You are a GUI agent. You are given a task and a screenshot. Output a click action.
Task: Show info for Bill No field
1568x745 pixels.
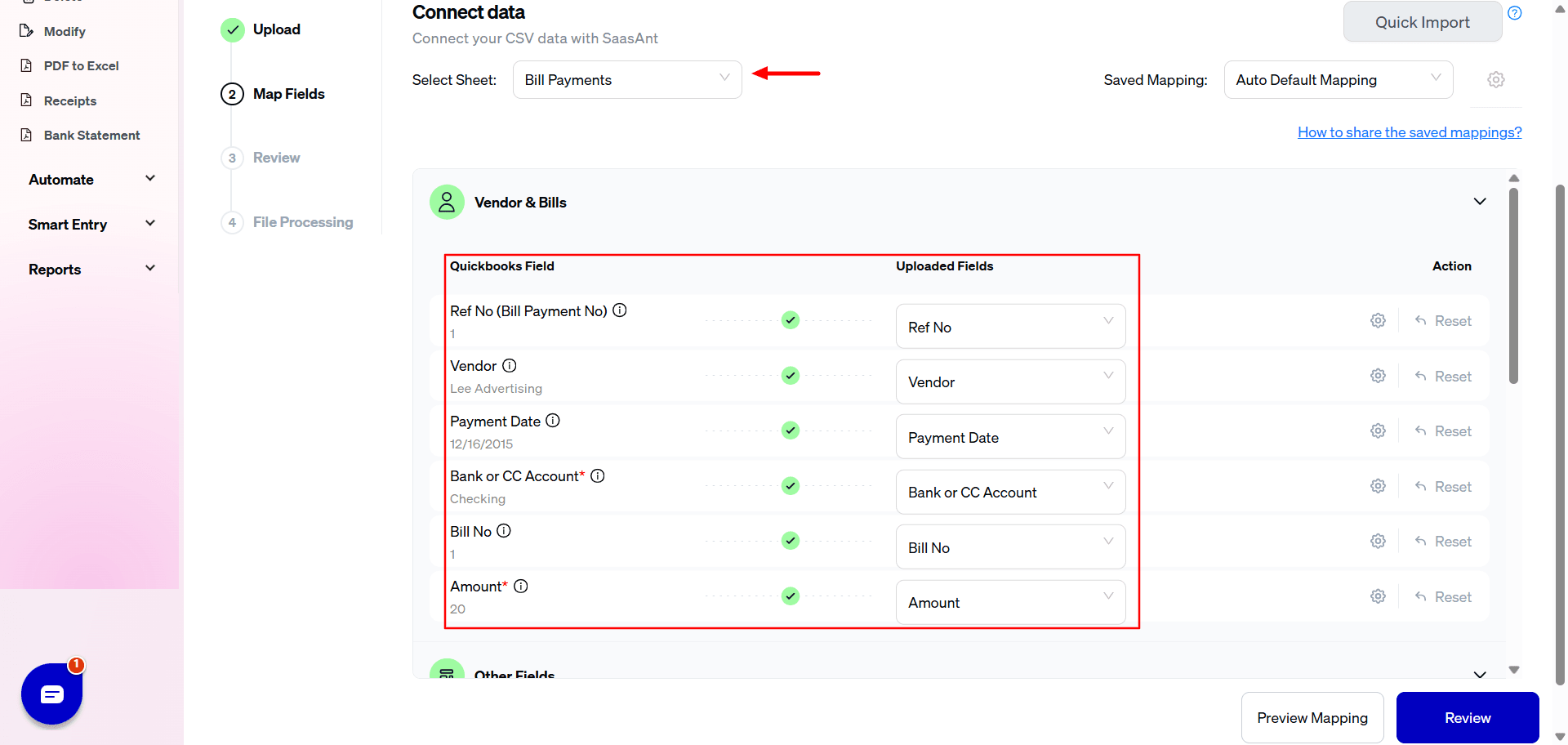[504, 531]
